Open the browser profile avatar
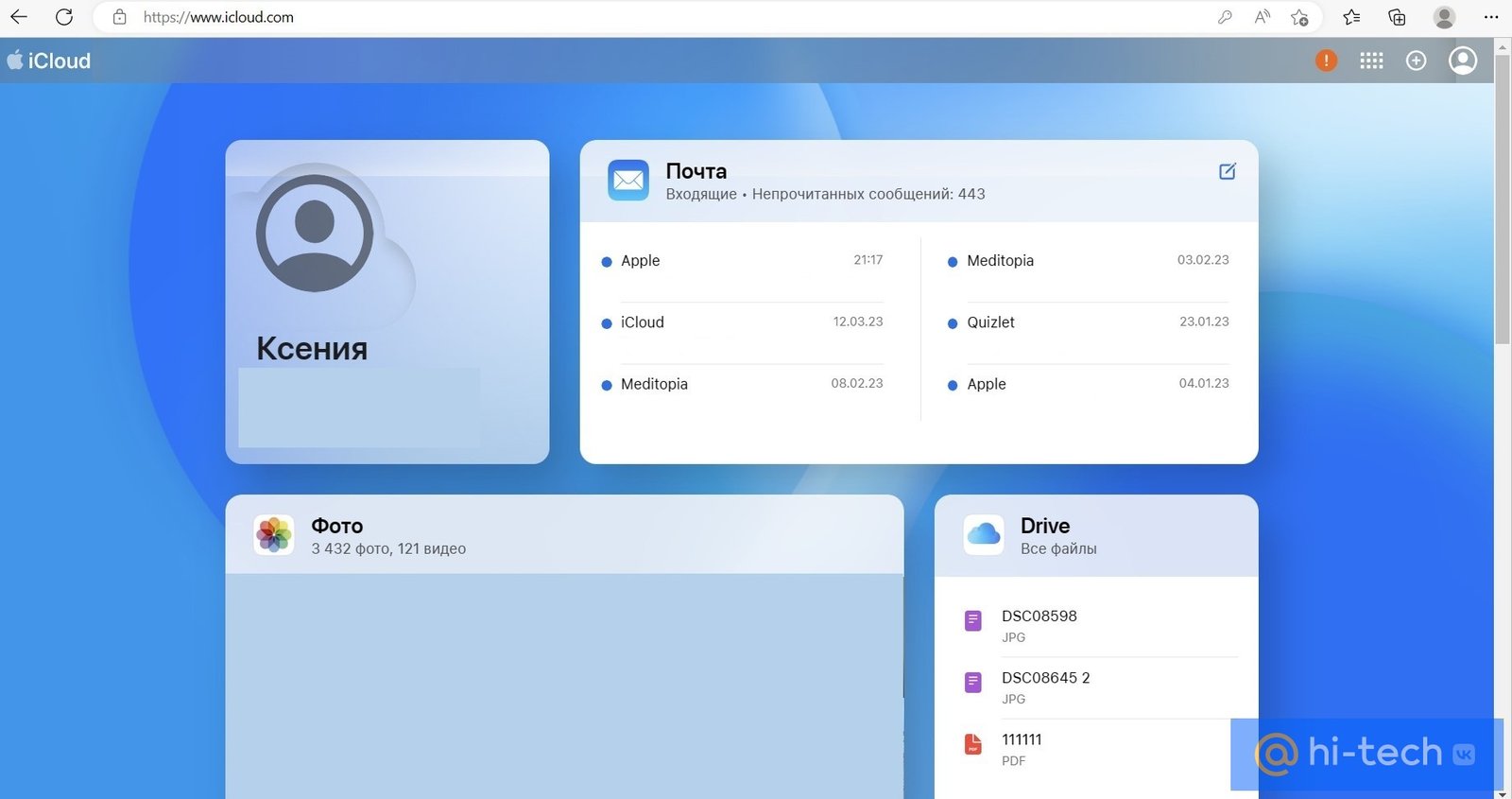 point(1444,17)
